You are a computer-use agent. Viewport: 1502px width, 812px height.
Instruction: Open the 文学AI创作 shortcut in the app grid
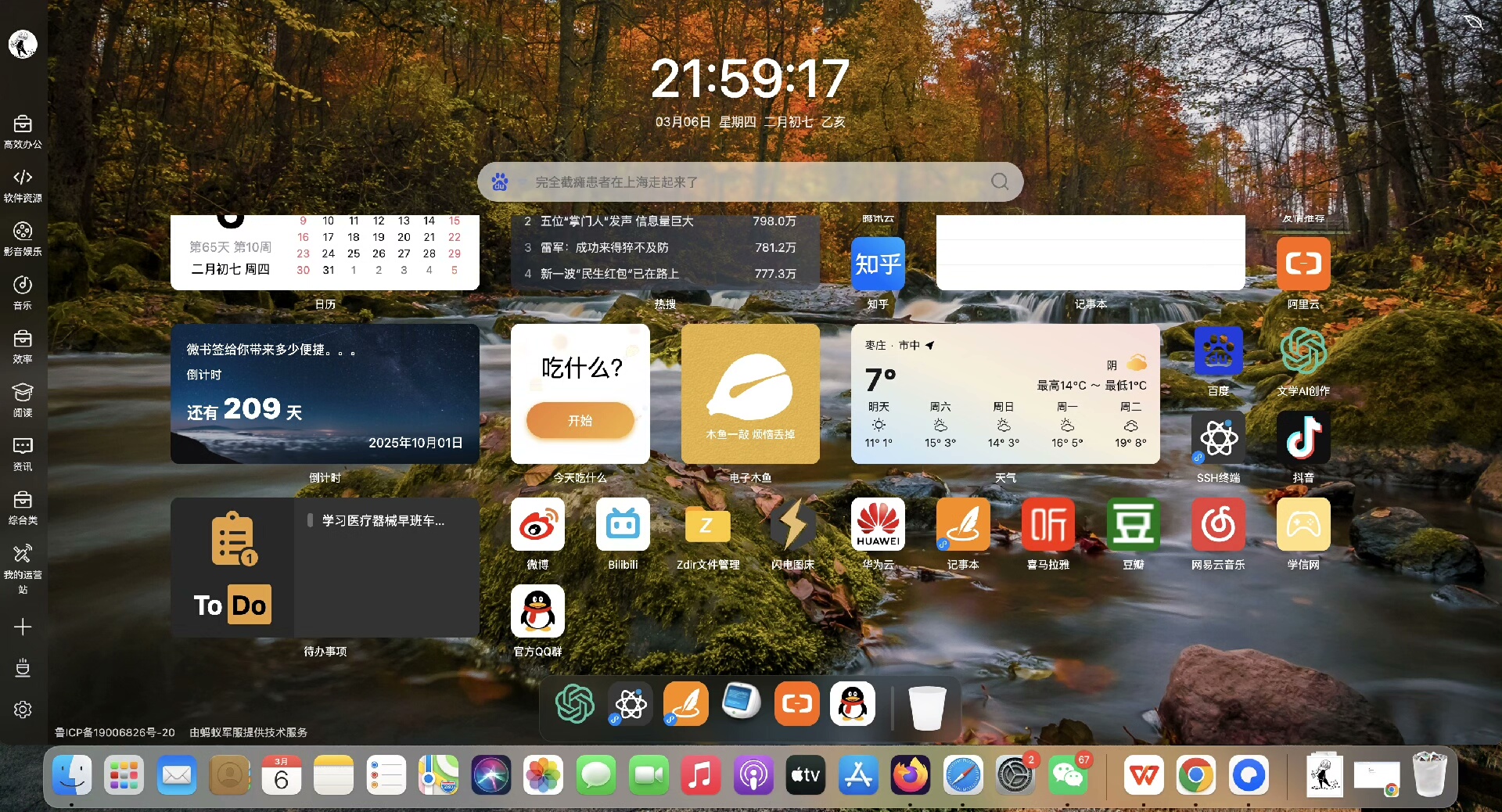click(1303, 351)
